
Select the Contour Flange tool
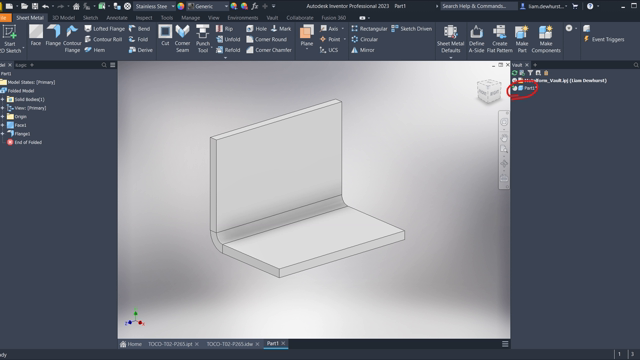[72, 39]
